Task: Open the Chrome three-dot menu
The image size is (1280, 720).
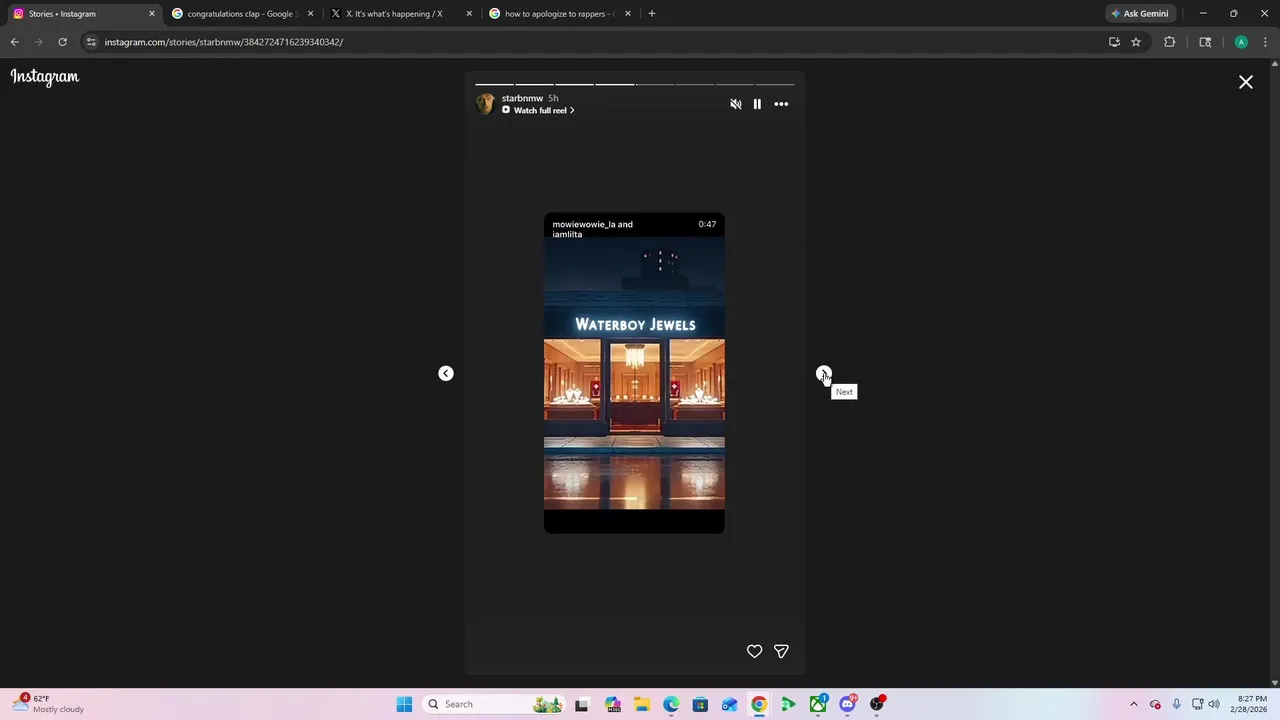Action: point(1266,42)
